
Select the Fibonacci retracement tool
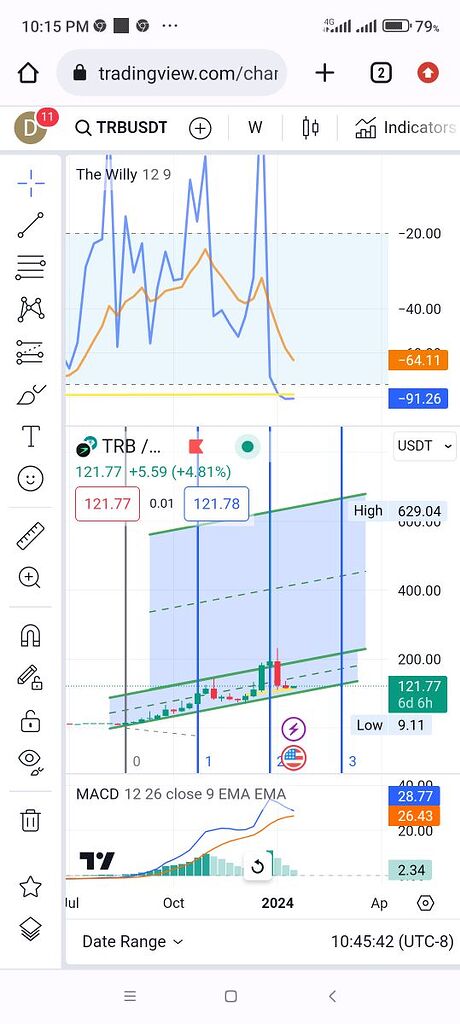(x=31, y=267)
